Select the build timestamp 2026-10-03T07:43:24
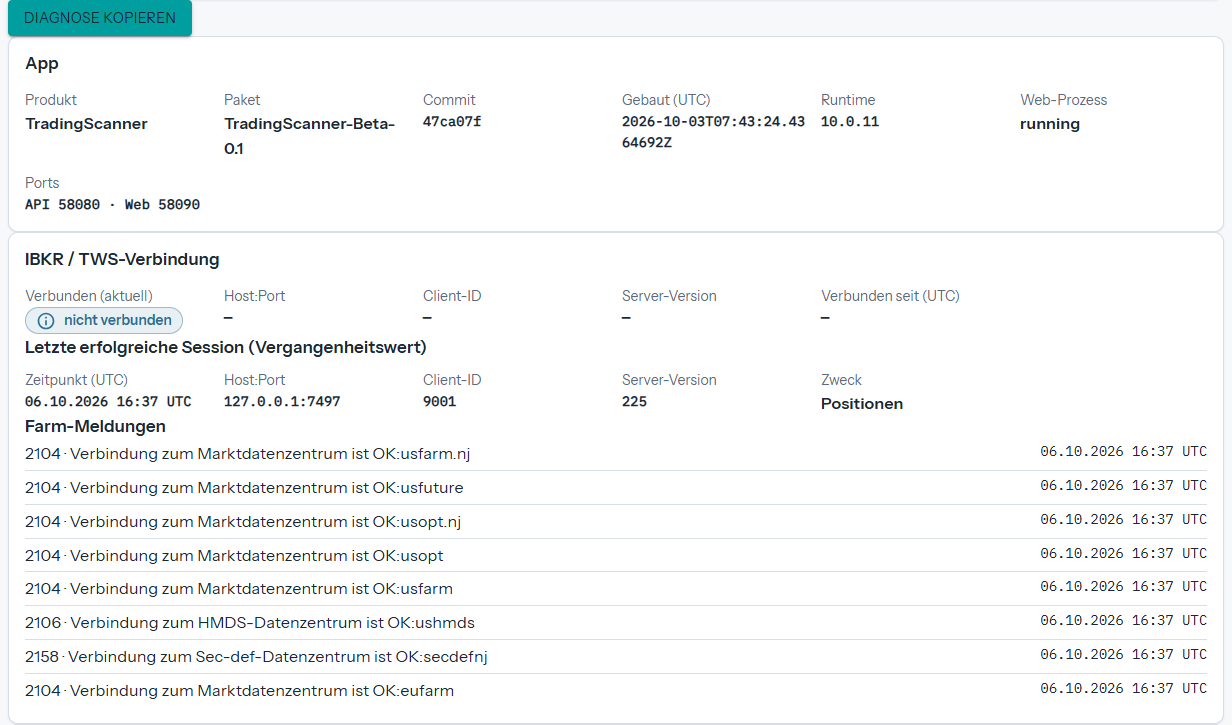This screenshot has width=1232, height=725. click(713, 131)
